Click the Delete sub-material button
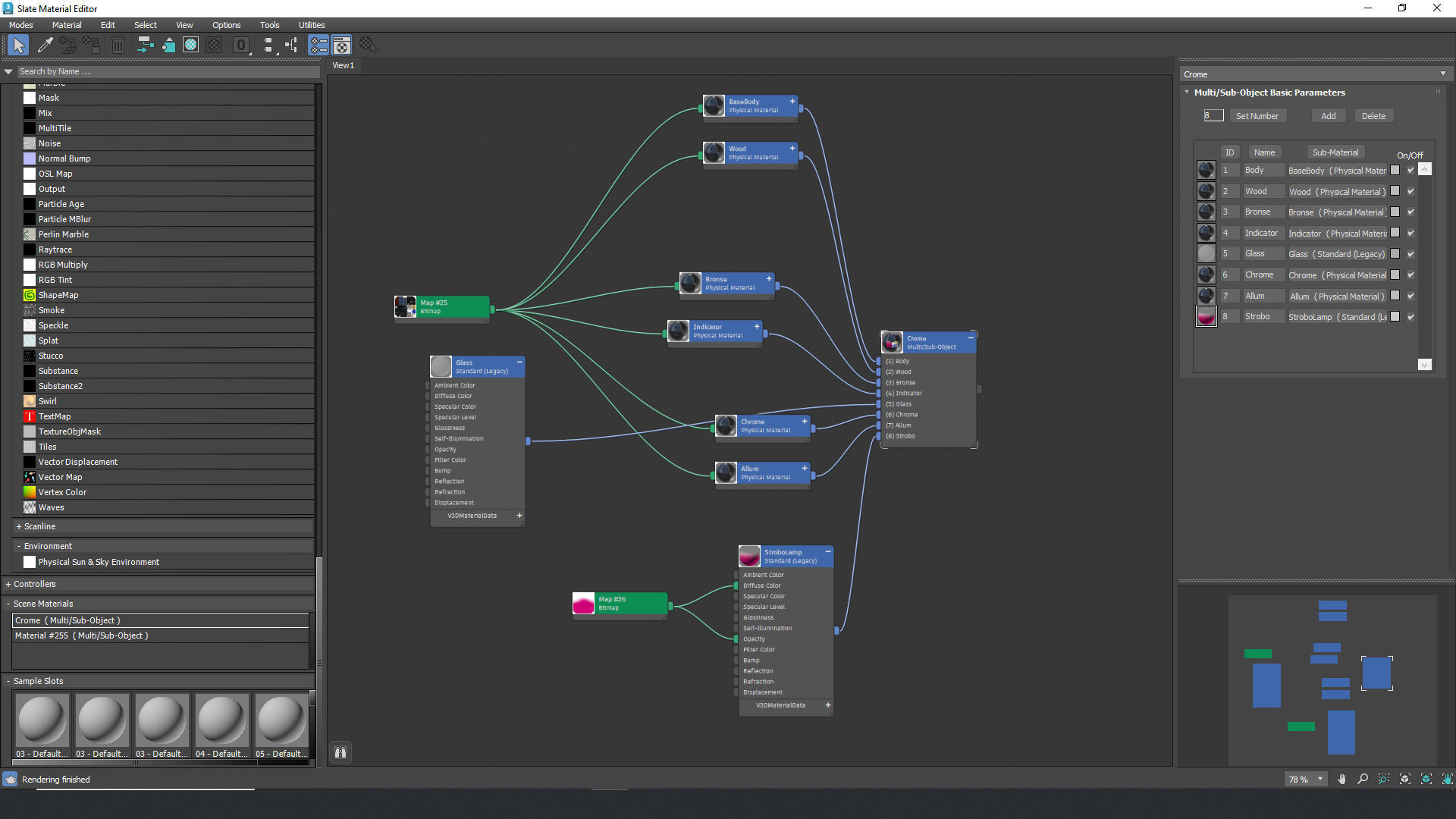1456x819 pixels. 1373,116
